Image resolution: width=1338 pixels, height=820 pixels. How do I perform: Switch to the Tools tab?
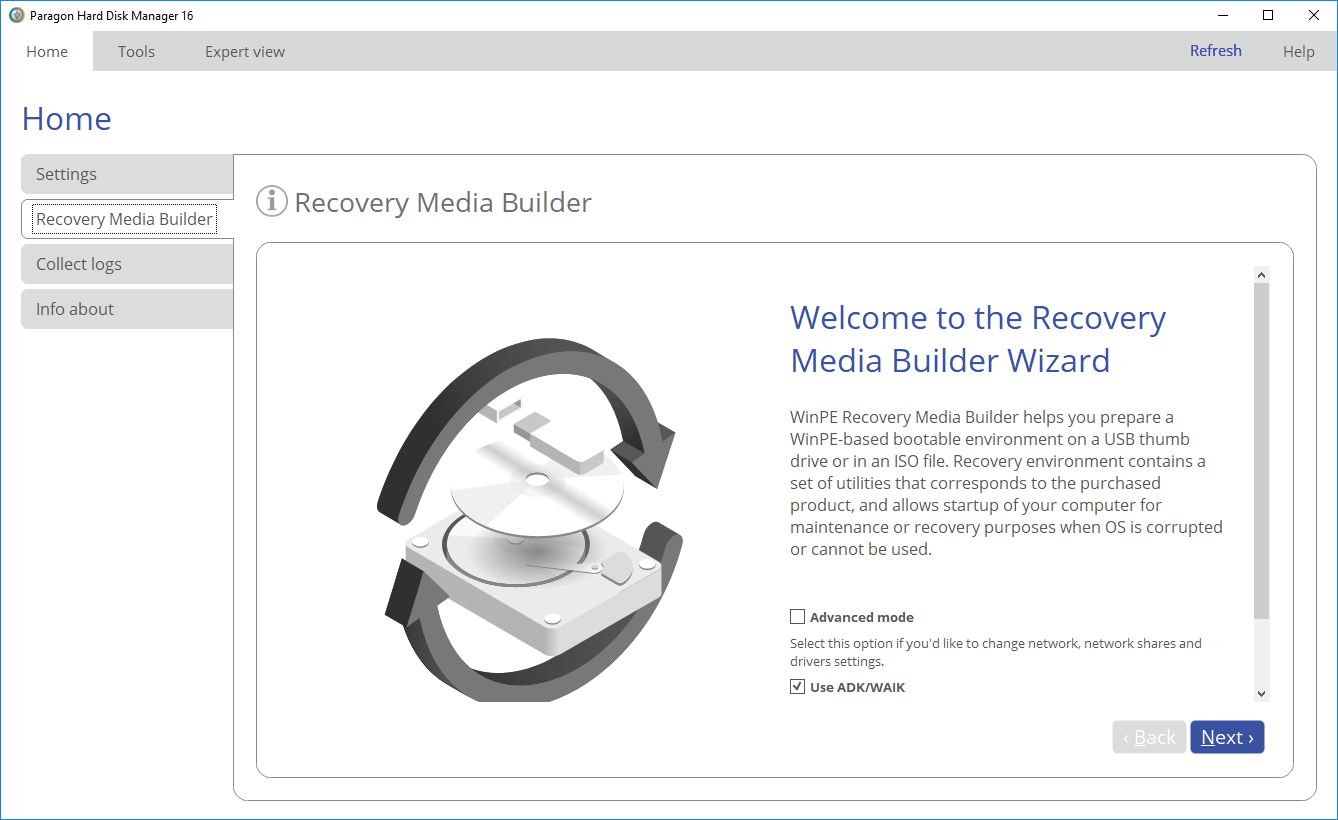coord(136,52)
